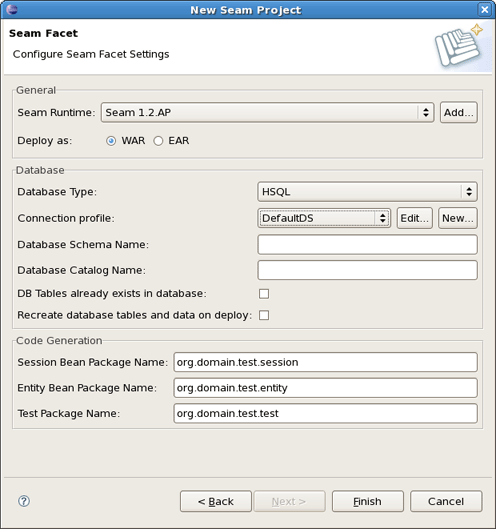Screen dimensions: 496x529
Task: Focus the Database Catalog Name field
Action: click(367, 270)
